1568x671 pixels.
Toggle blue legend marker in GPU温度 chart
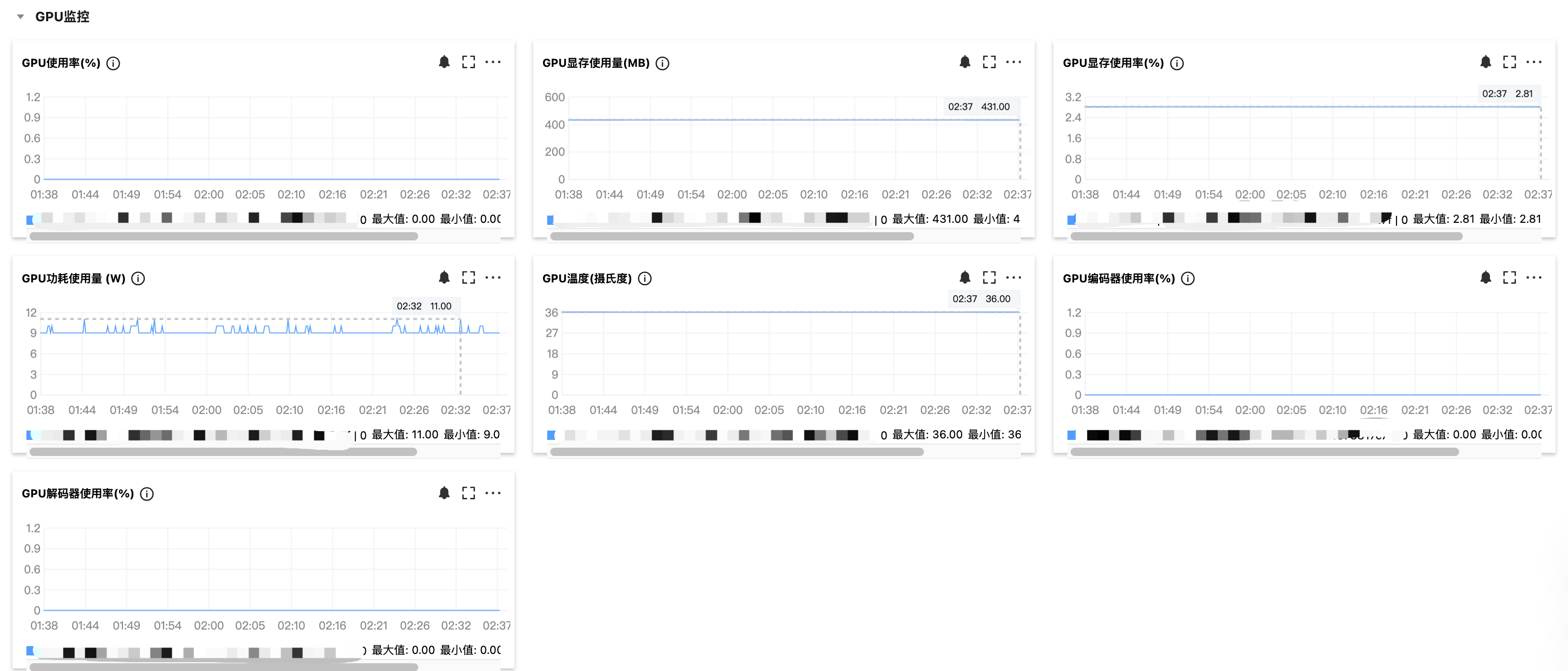(x=551, y=435)
